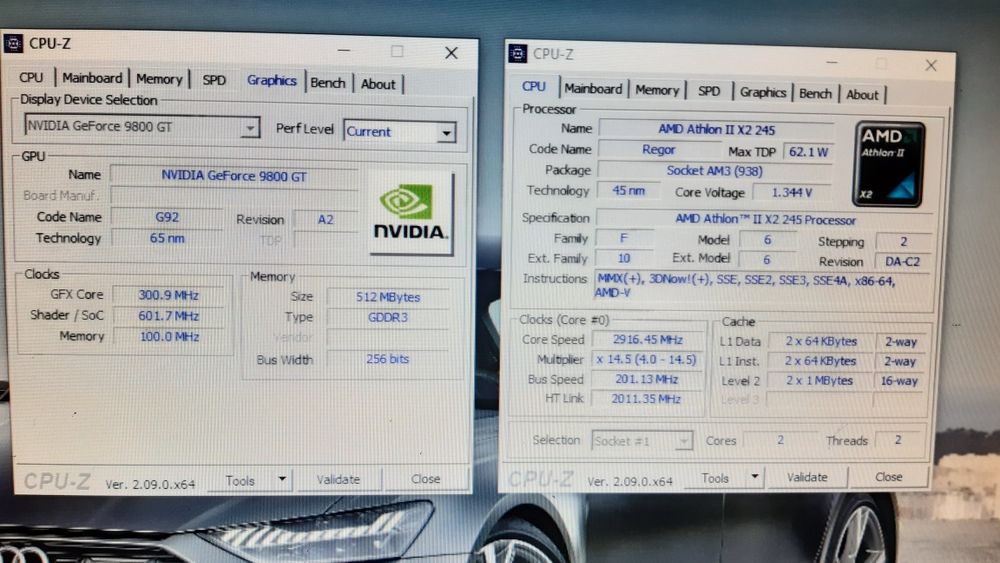Open the Perf Level Current dropdown
Image resolution: width=1000 pixels, height=563 pixels.
pyautogui.click(x=446, y=133)
